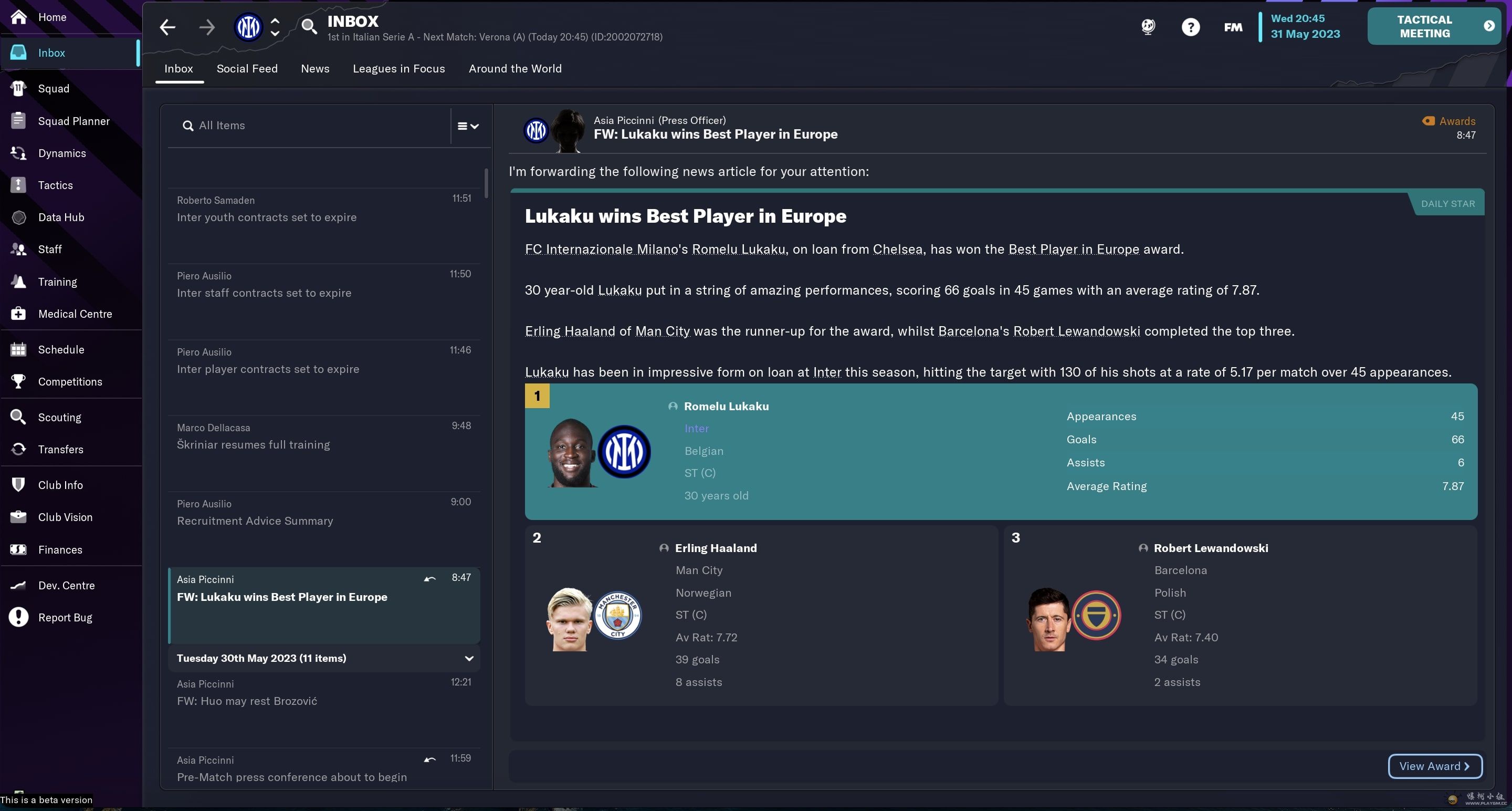Switch to the Social Feed tab

click(x=247, y=69)
